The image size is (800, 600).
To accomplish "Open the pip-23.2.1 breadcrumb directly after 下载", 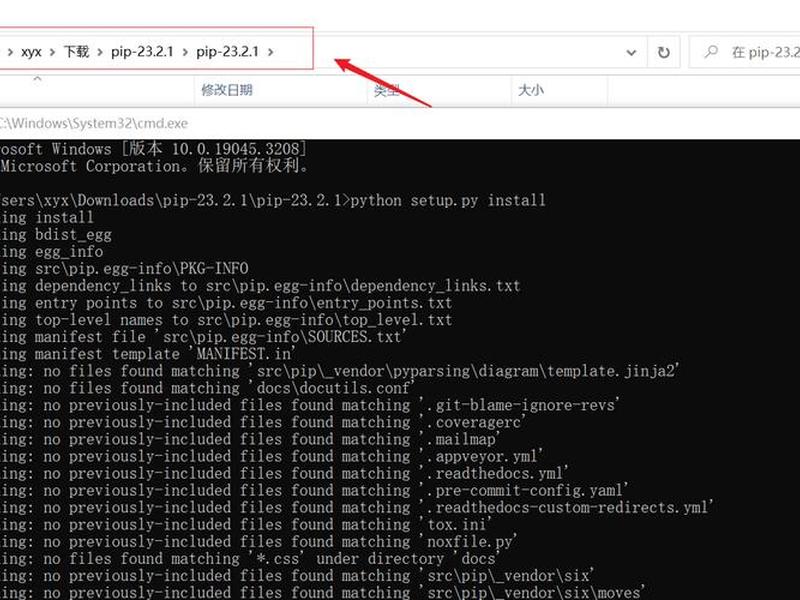I will (x=142, y=52).
